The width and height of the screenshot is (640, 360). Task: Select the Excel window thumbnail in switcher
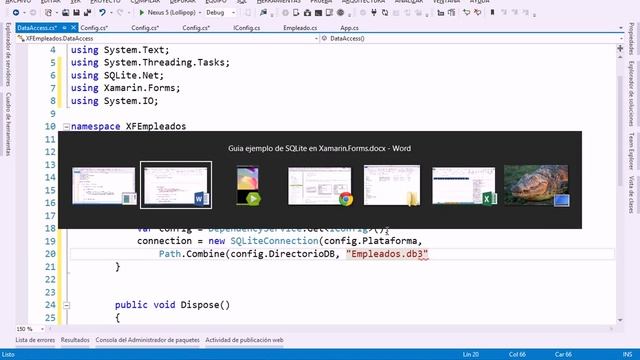(x=464, y=185)
